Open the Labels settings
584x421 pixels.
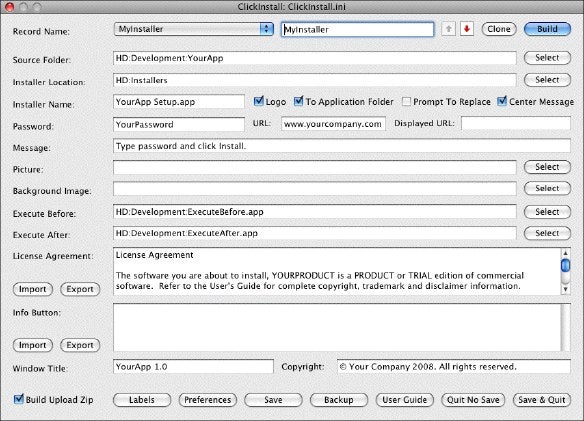click(x=142, y=400)
